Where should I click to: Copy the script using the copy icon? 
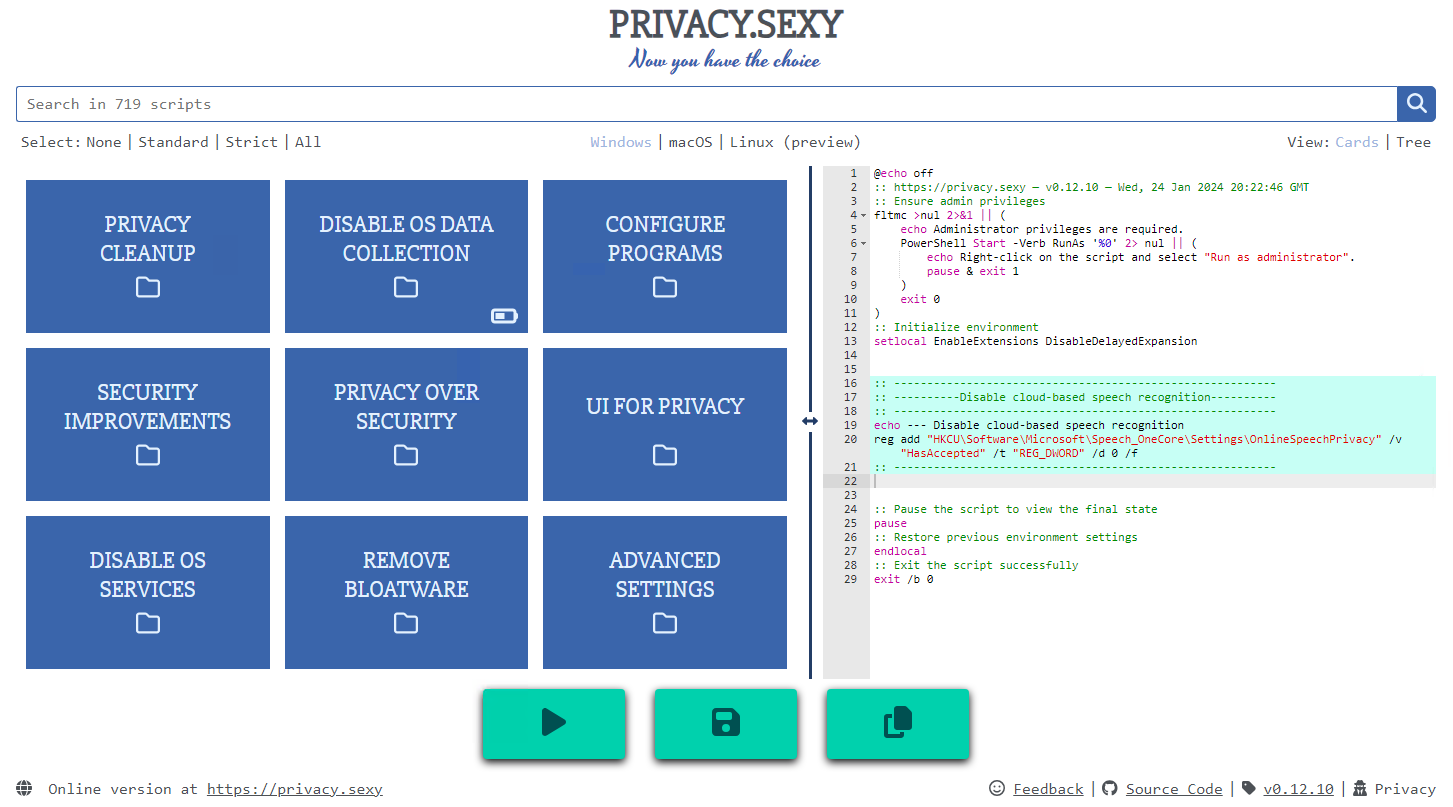tap(897, 723)
